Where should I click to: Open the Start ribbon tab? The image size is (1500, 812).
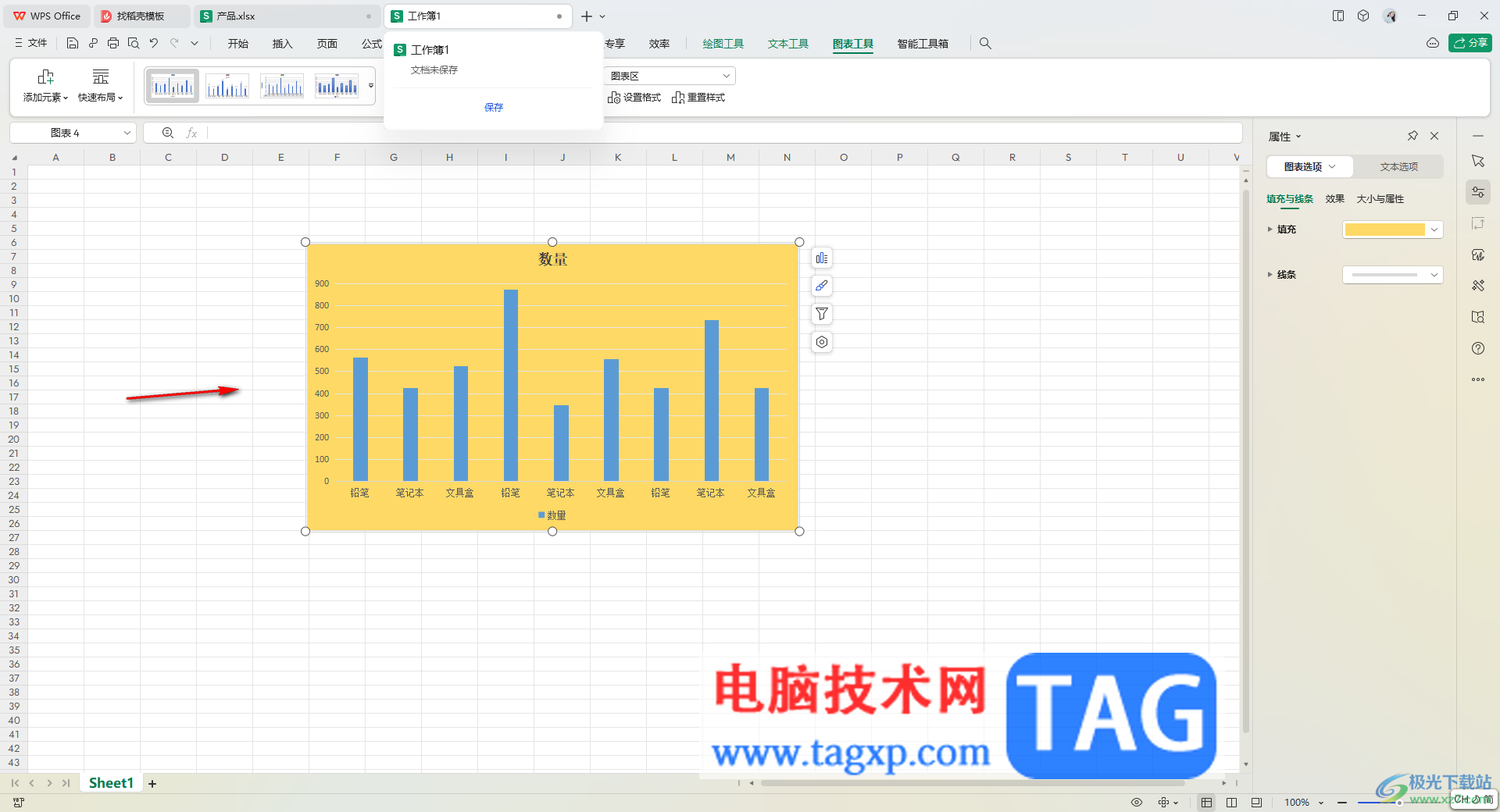tap(238, 44)
